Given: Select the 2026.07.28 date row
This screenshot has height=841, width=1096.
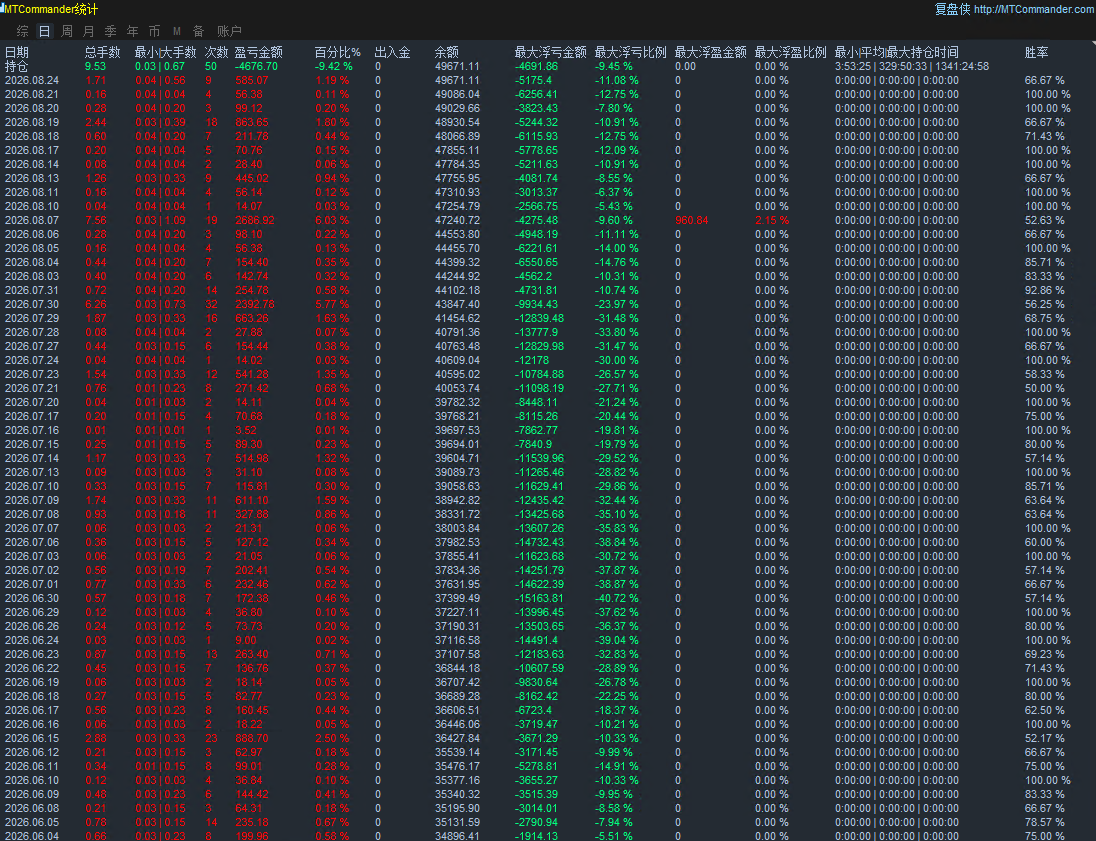Looking at the screenshot, I should tap(31, 332).
